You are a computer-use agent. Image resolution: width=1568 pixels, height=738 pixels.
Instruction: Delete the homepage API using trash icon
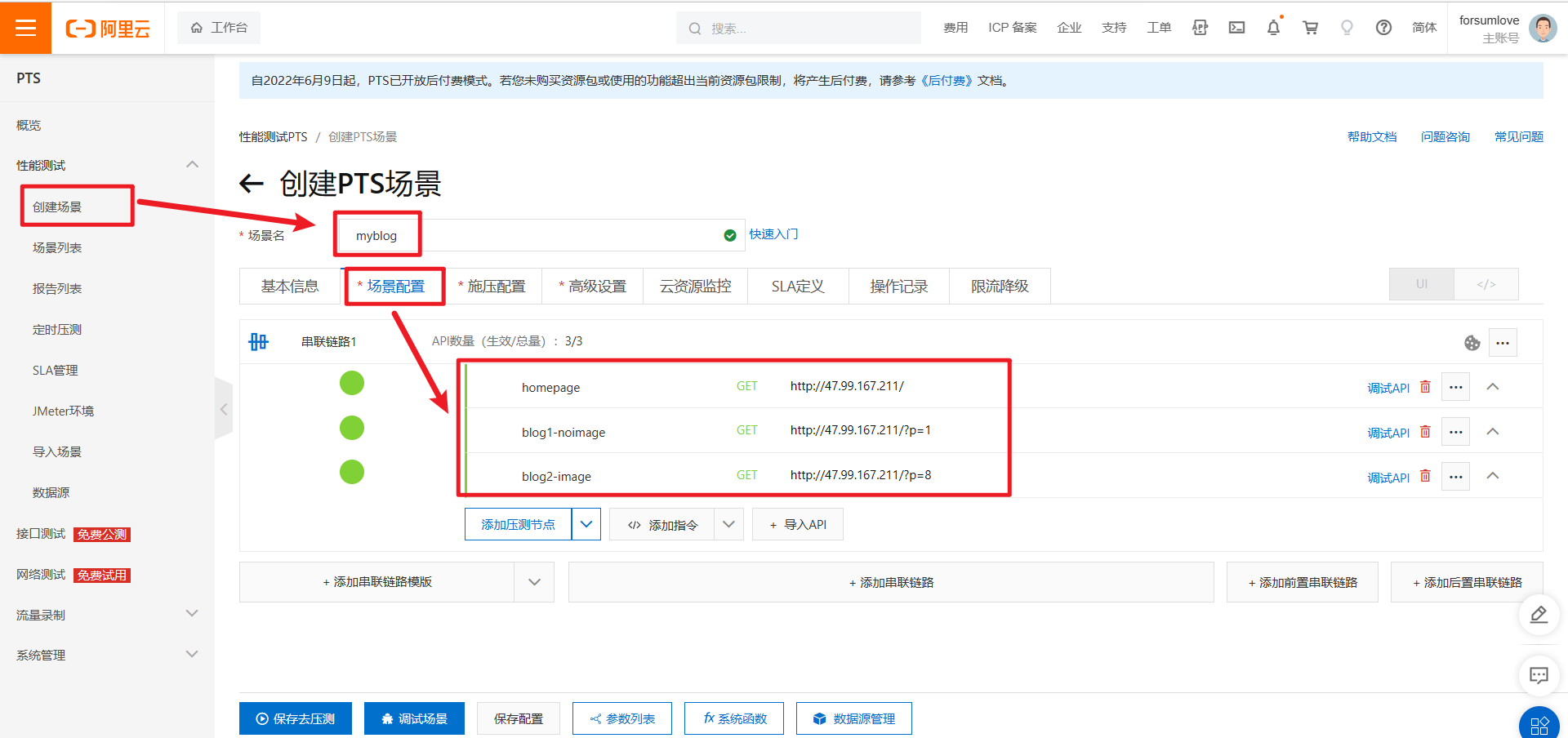coord(1426,387)
